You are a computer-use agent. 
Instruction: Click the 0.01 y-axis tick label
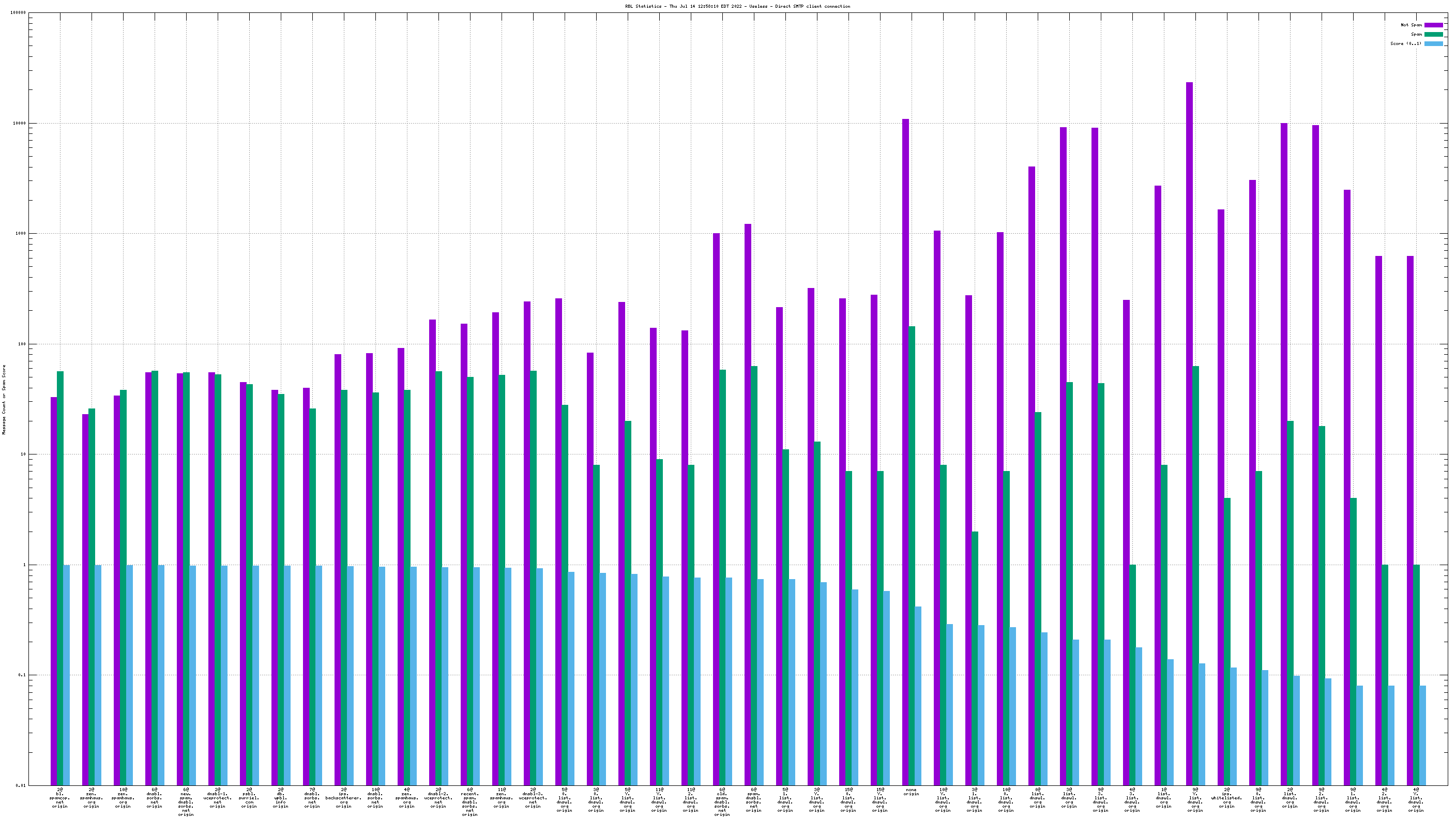(20, 786)
